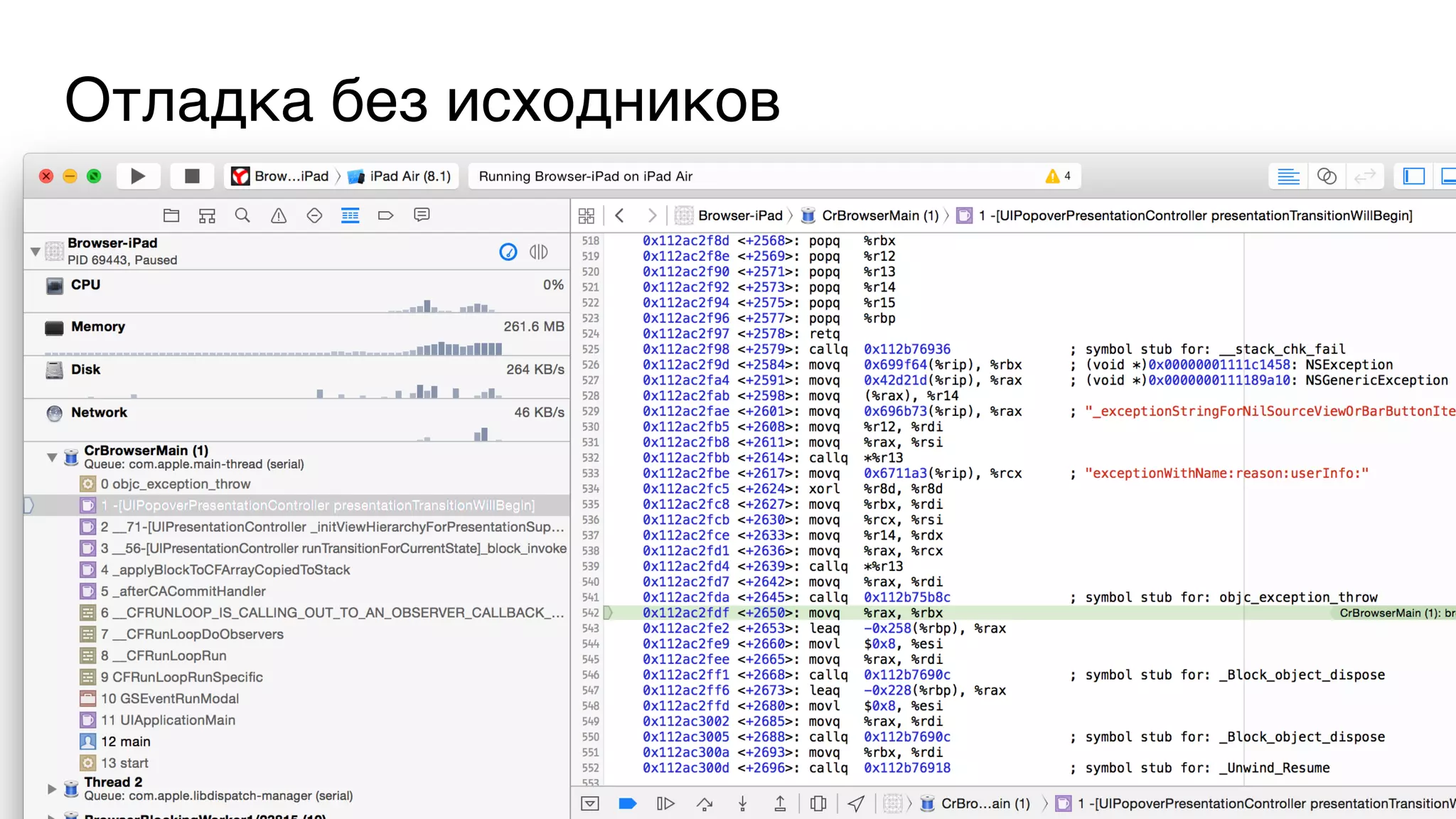The width and height of the screenshot is (1456, 819).
Task: Select frame 1 presentationTransitionWillBegin
Action: [296, 505]
